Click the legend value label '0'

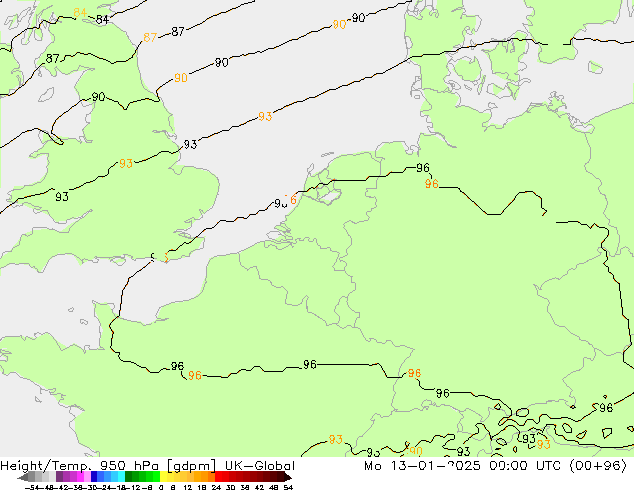(161, 488)
